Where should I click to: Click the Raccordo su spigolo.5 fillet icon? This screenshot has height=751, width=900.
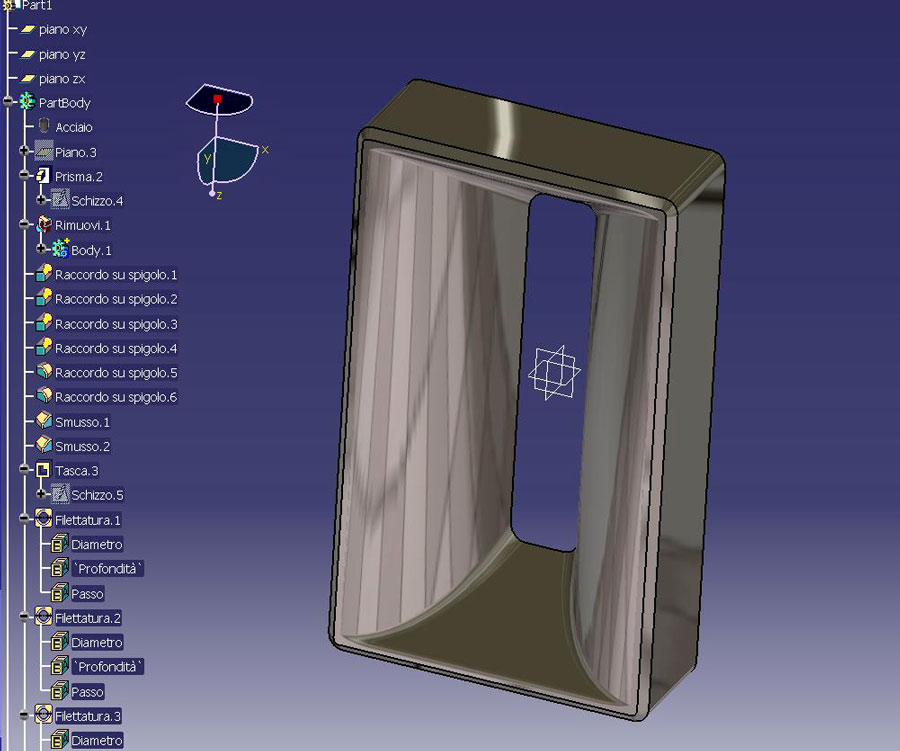[44, 371]
